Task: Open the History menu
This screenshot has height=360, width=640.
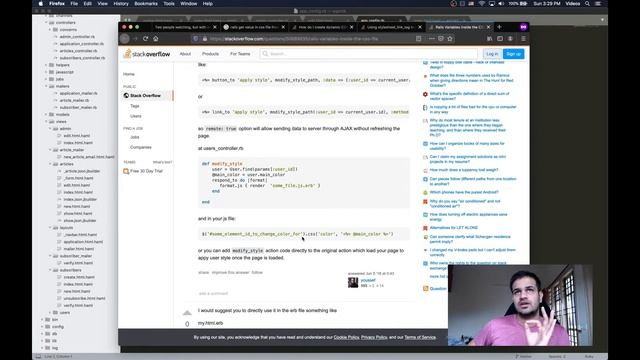Action: point(121,4)
